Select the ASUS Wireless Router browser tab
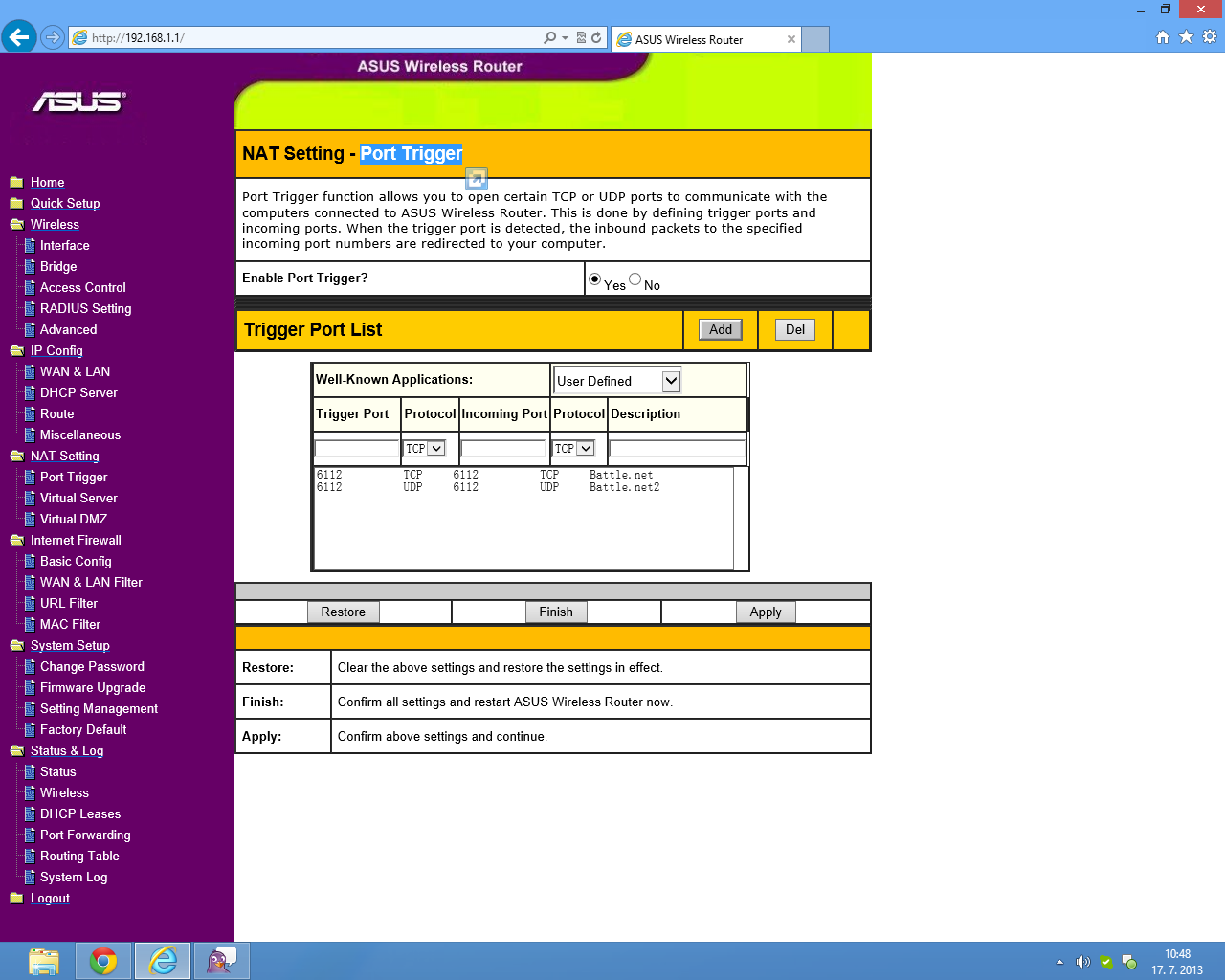 [x=706, y=39]
